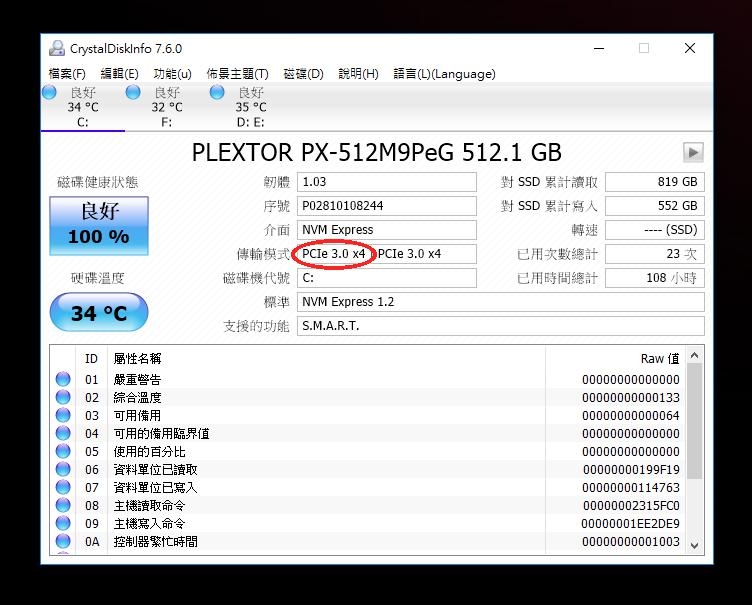This screenshot has height=605, width=752.
Task: Open the 檔案(F) menu
Action: pos(67,74)
